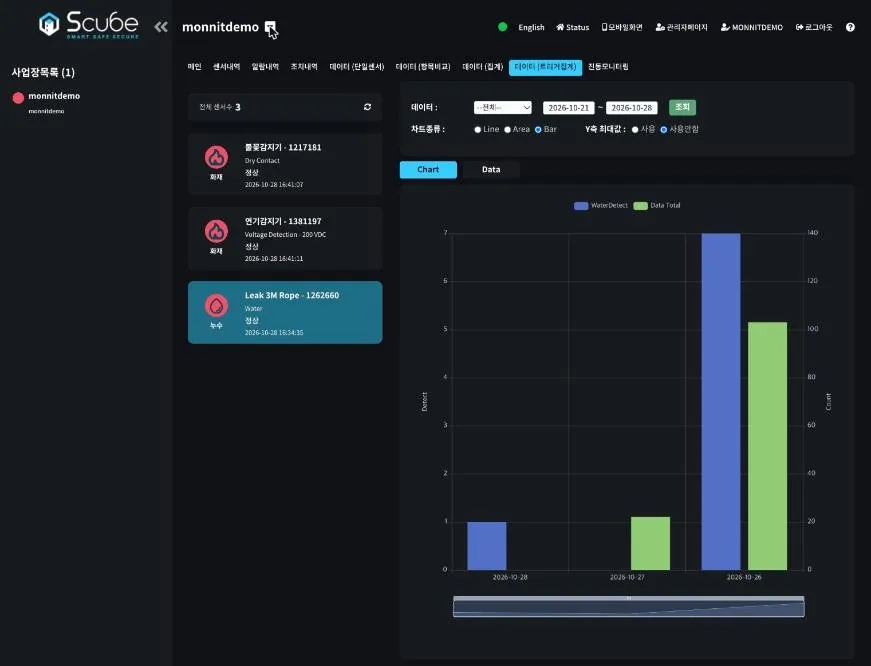The height and width of the screenshot is (666, 871).
Task: Select the Leak 3M Rope - 1262660 sensor title
Action: click(292, 296)
